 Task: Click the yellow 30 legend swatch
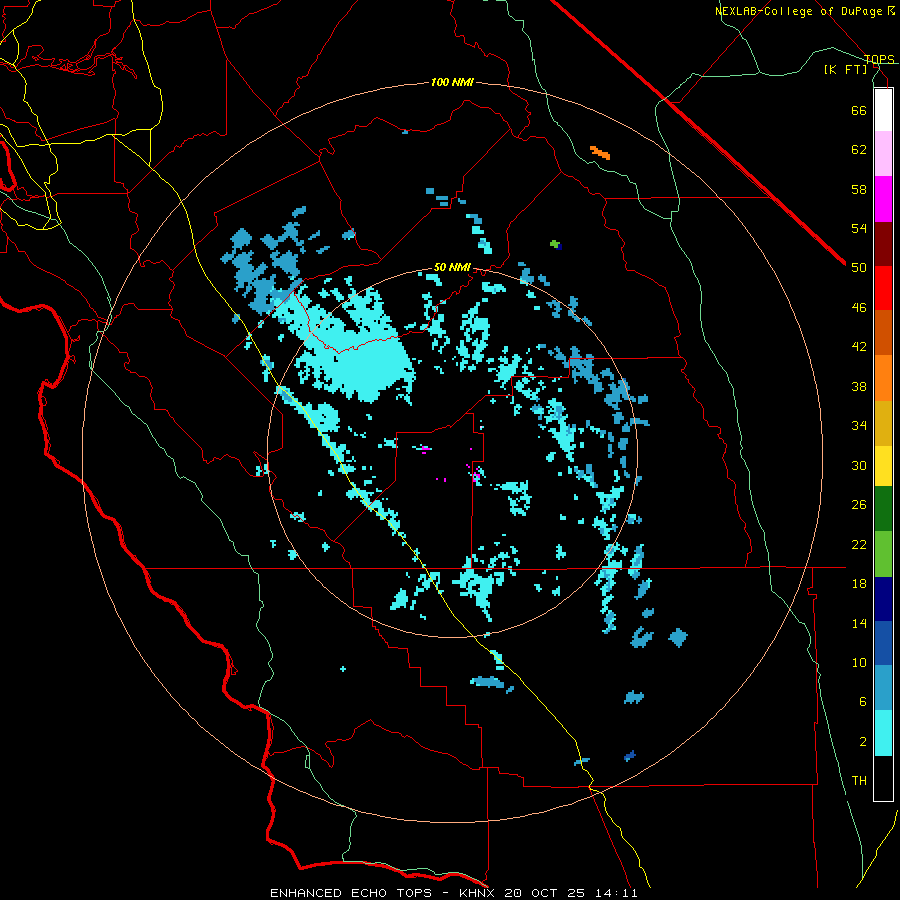click(x=883, y=466)
